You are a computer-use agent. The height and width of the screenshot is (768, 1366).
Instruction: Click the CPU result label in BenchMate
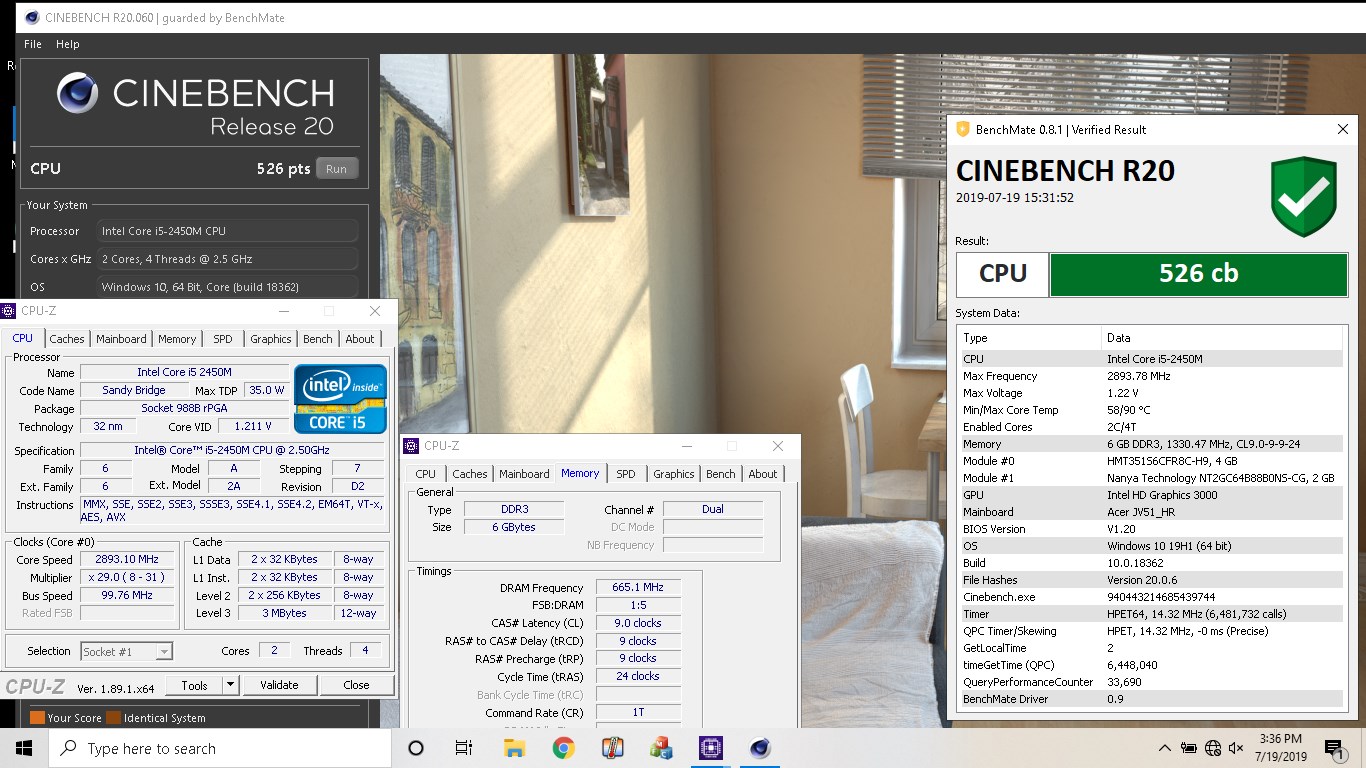tap(1003, 274)
